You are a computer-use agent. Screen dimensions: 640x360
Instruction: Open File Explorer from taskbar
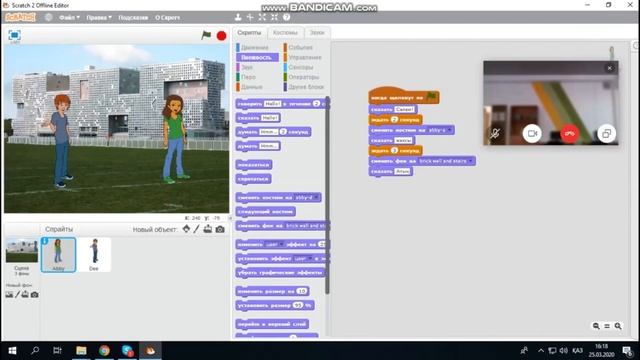click(81, 351)
